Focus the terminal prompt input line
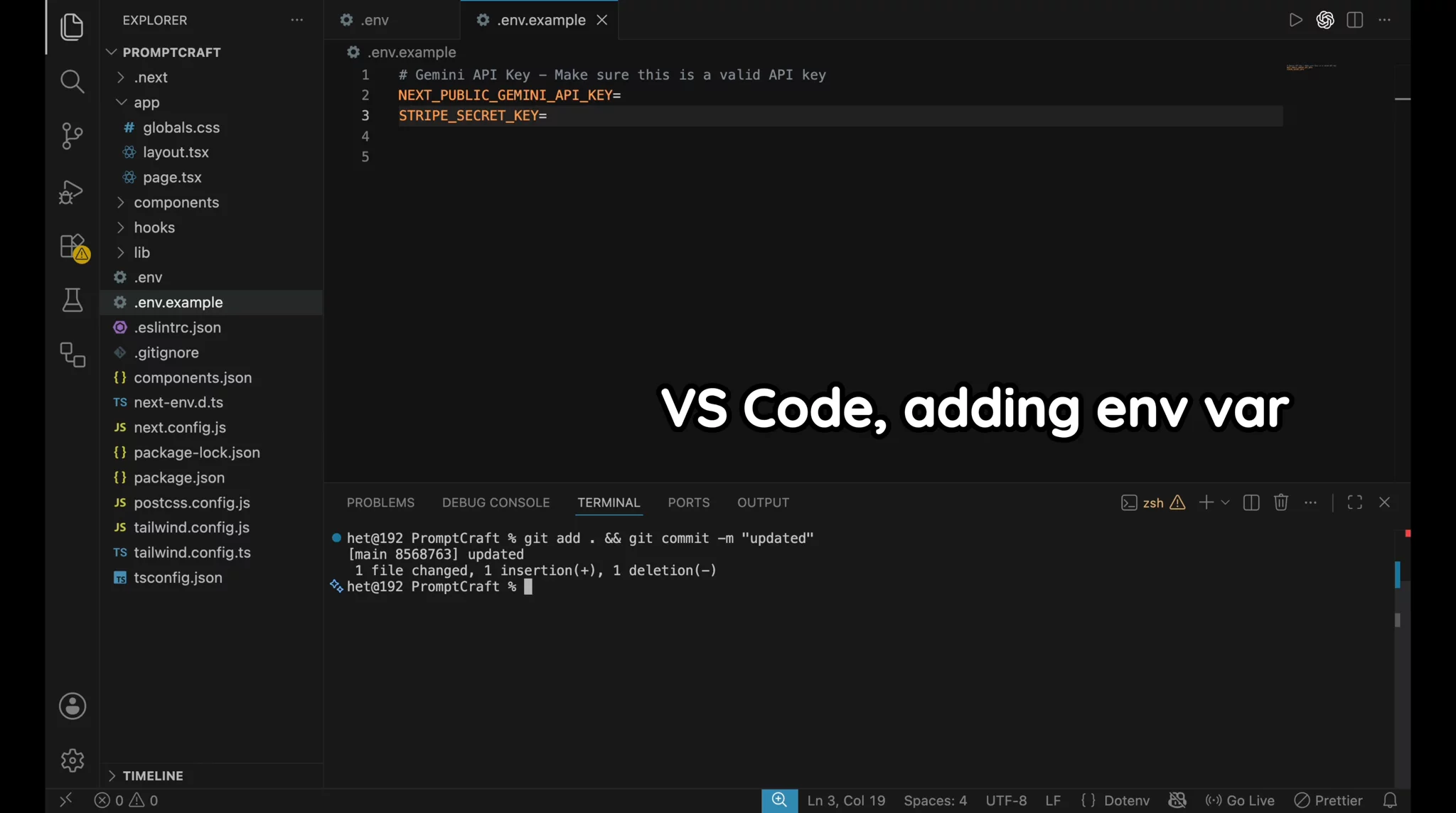This screenshot has width=1456, height=813. [x=528, y=586]
